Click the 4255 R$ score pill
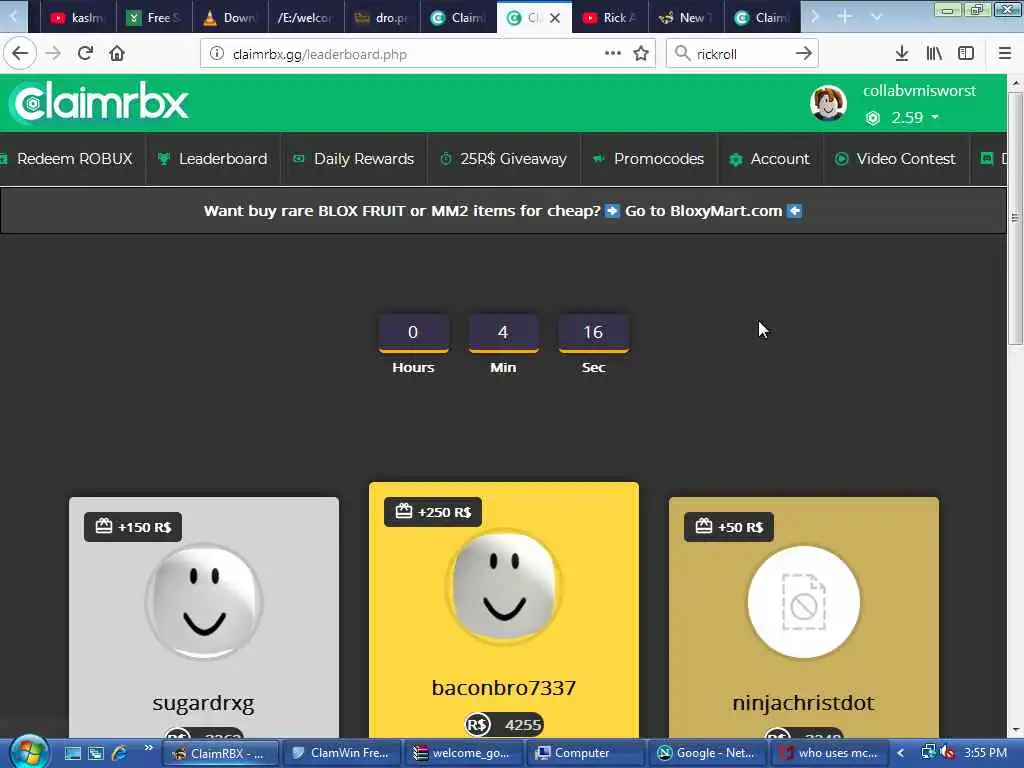Screen dimensions: 1024x768 click(504, 724)
